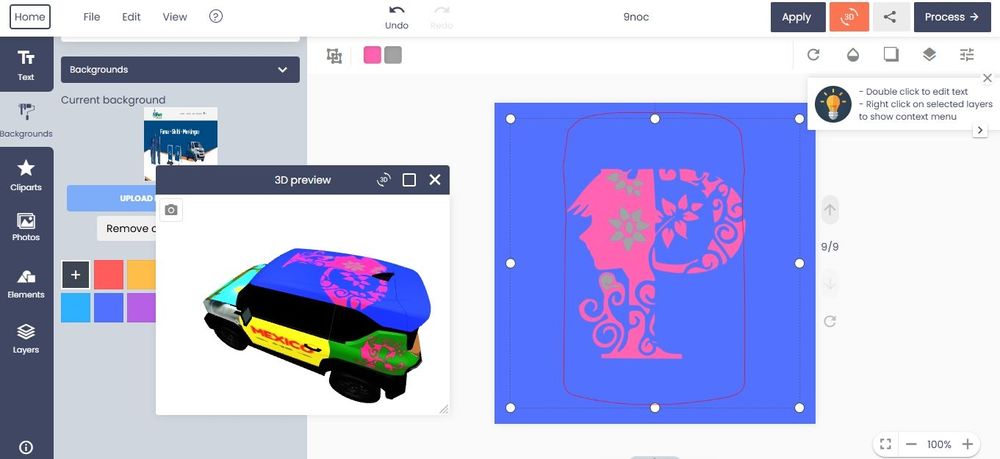The width and height of the screenshot is (1000, 459).
Task: Expand the tips panel chevron
Action: (x=980, y=130)
